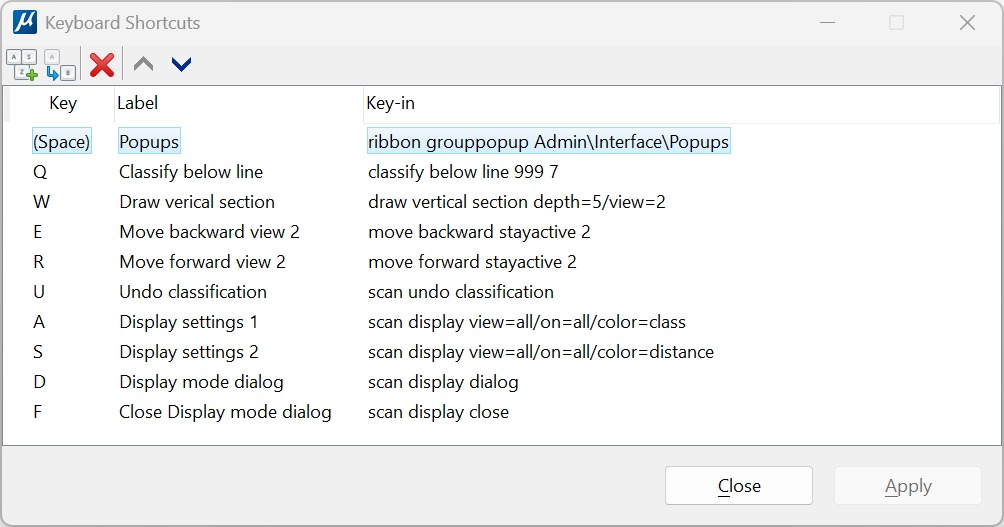Click the MicroStation logo in title bar
This screenshot has height=527, width=1004.
pyautogui.click(x=24, y=22)
